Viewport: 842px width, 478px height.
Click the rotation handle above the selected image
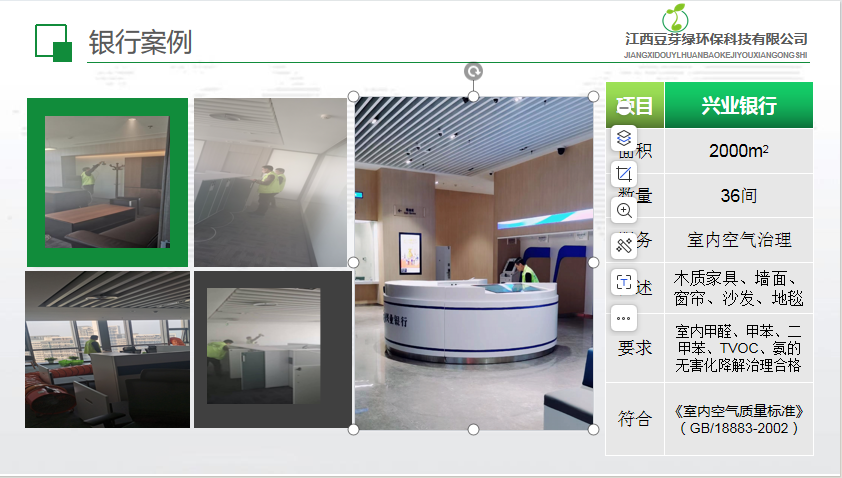(474, 71)
